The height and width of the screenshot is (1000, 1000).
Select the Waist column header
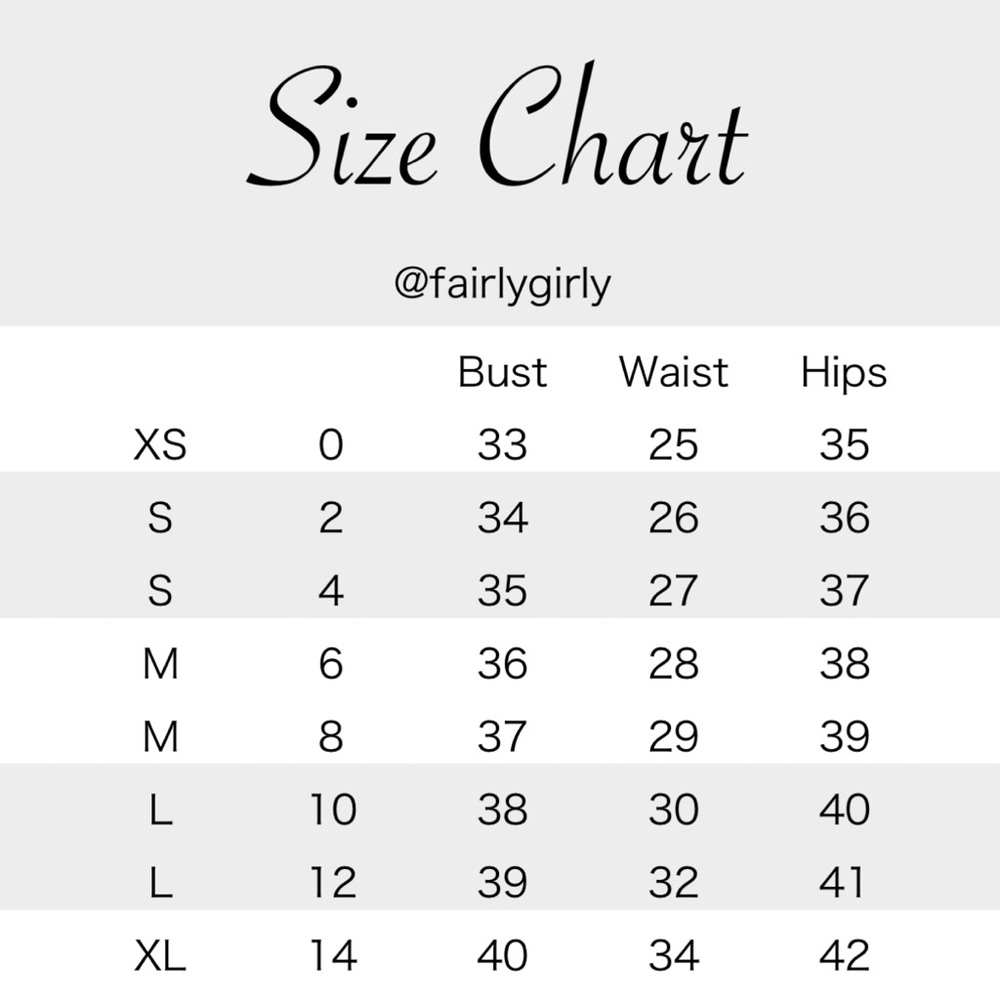[x=673, y=372]
